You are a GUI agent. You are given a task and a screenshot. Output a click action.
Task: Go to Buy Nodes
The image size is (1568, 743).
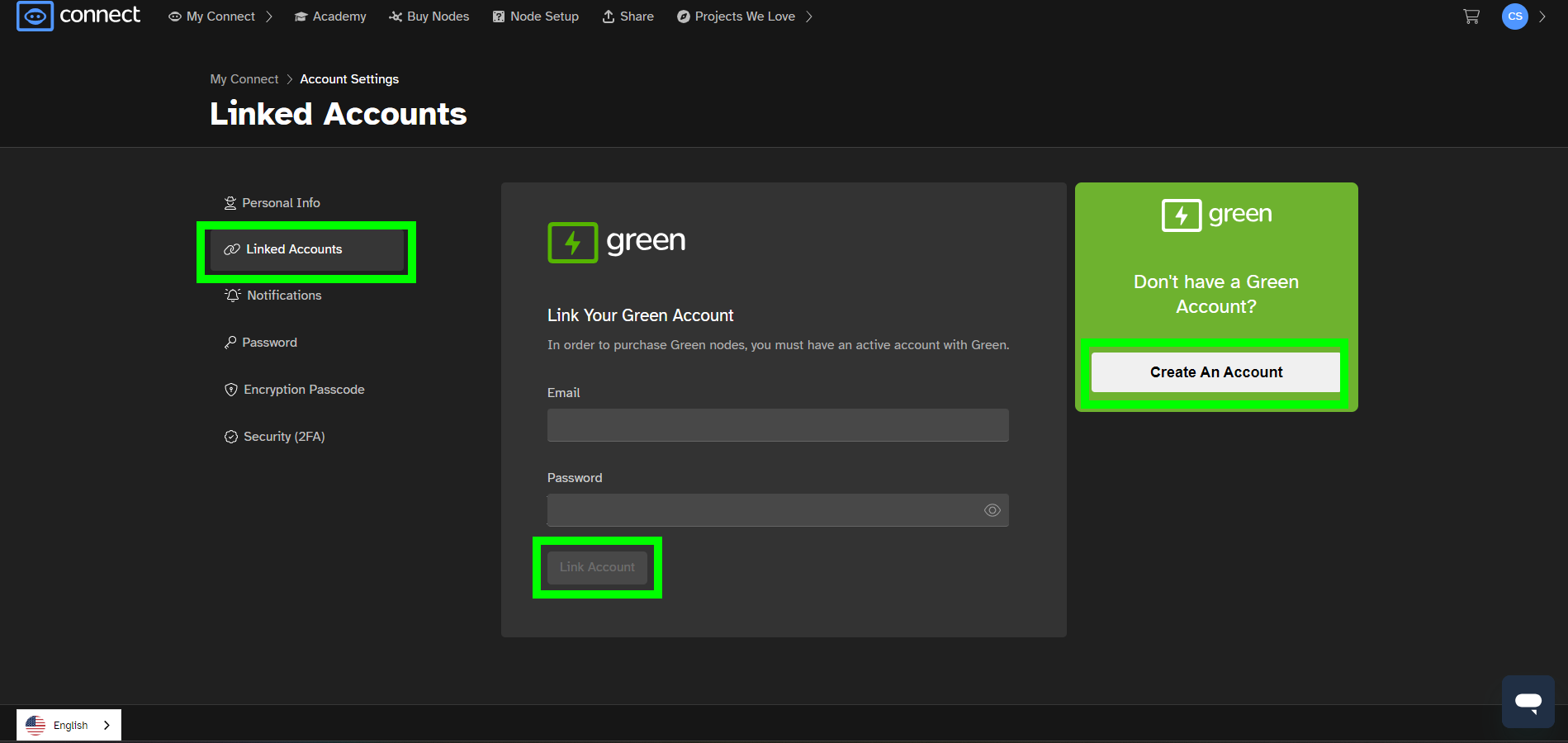pos(429,17)
